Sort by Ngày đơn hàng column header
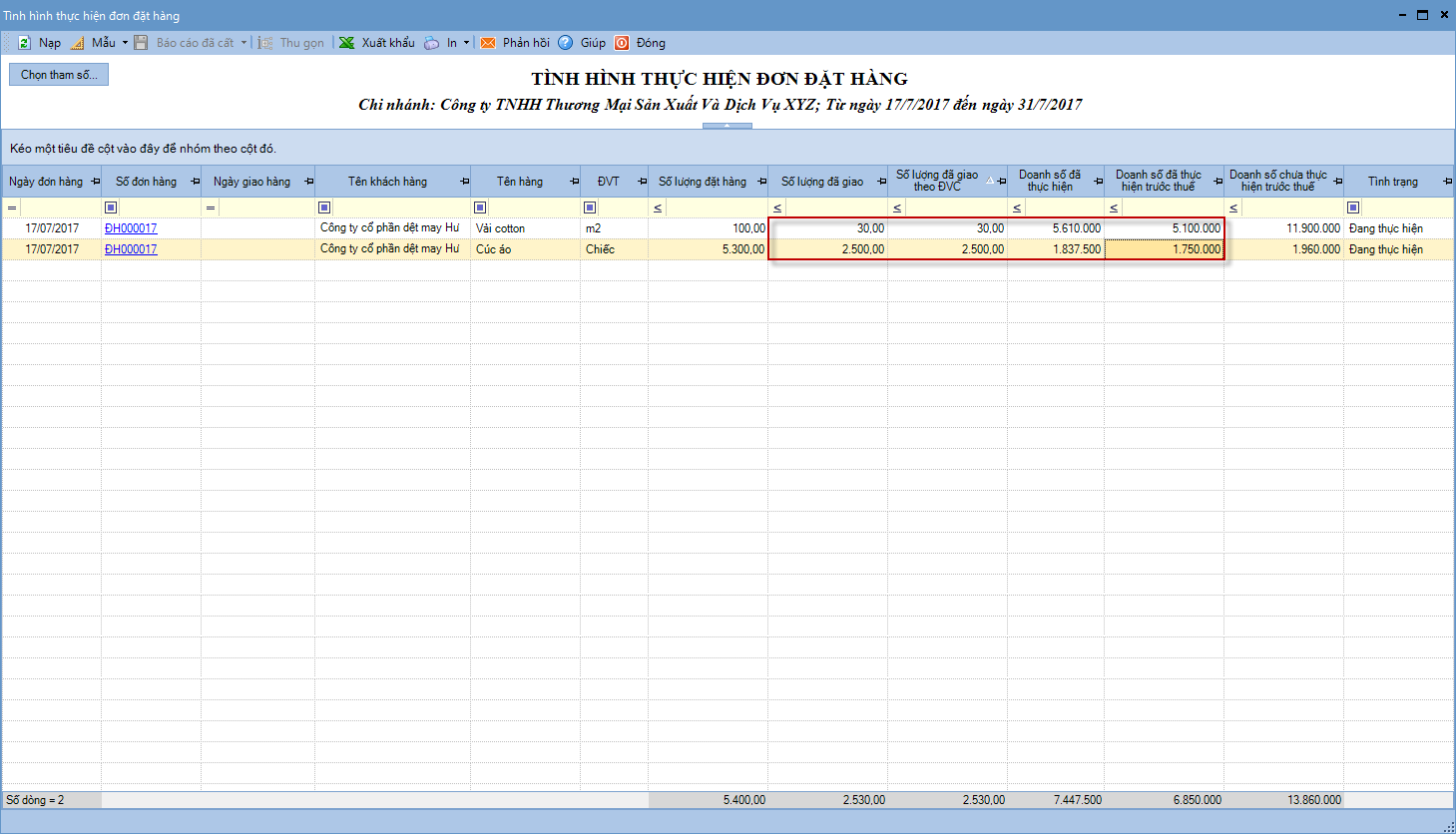Viewport: 1456px width, 834px height. 46,182
